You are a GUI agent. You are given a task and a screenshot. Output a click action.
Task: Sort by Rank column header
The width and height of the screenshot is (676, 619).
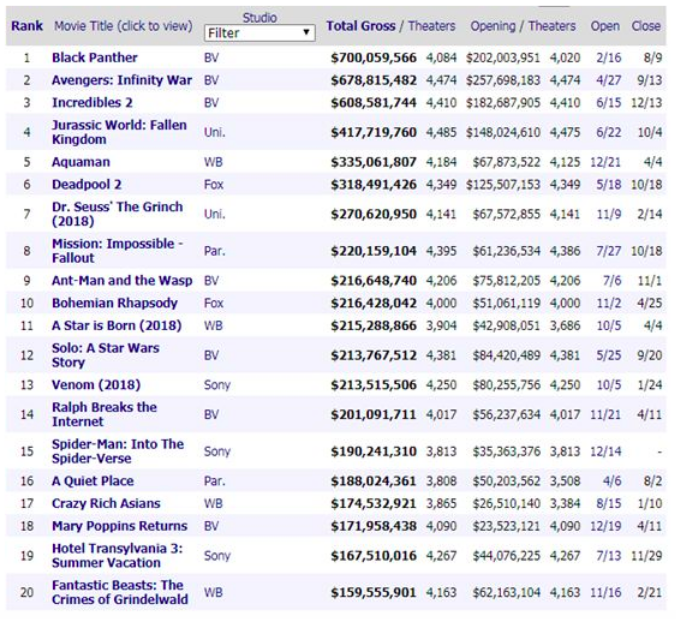(27, 26)
